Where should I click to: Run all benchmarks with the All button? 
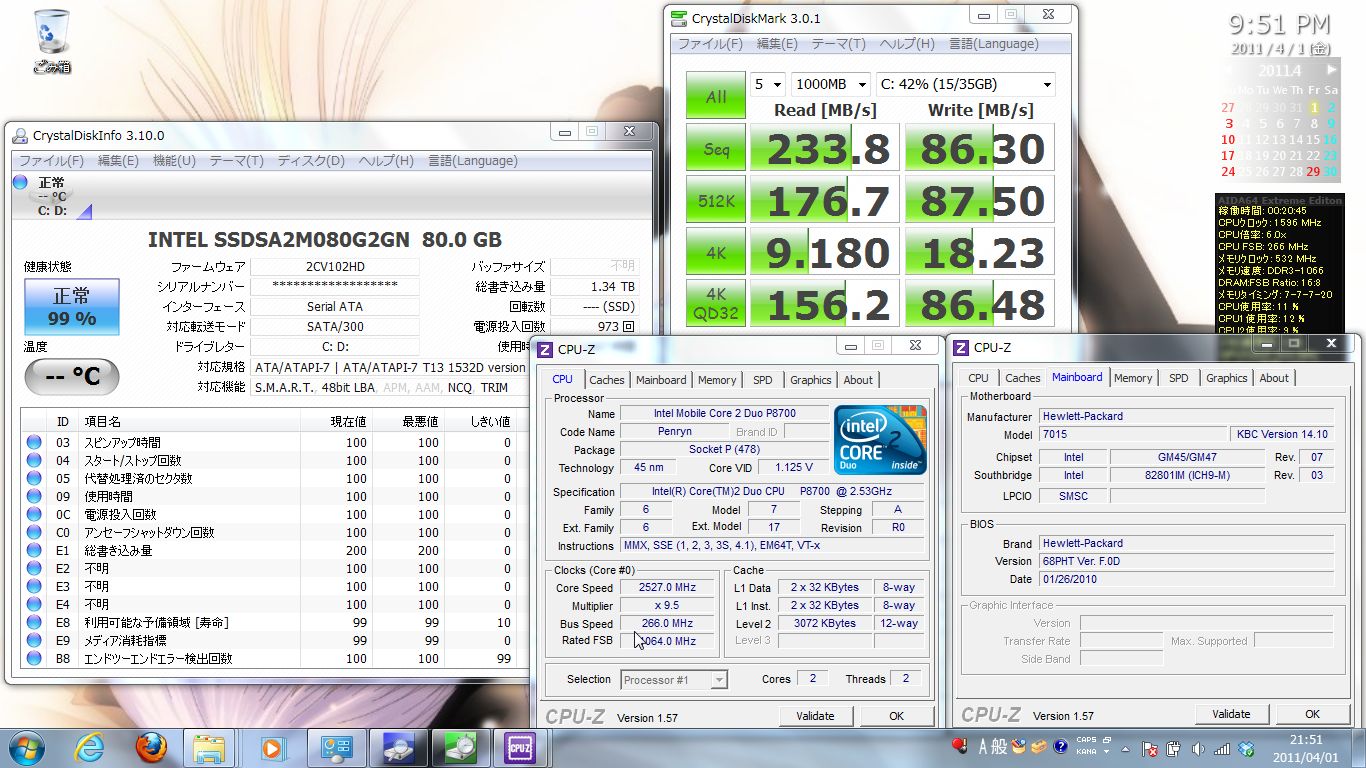(716, 96)
